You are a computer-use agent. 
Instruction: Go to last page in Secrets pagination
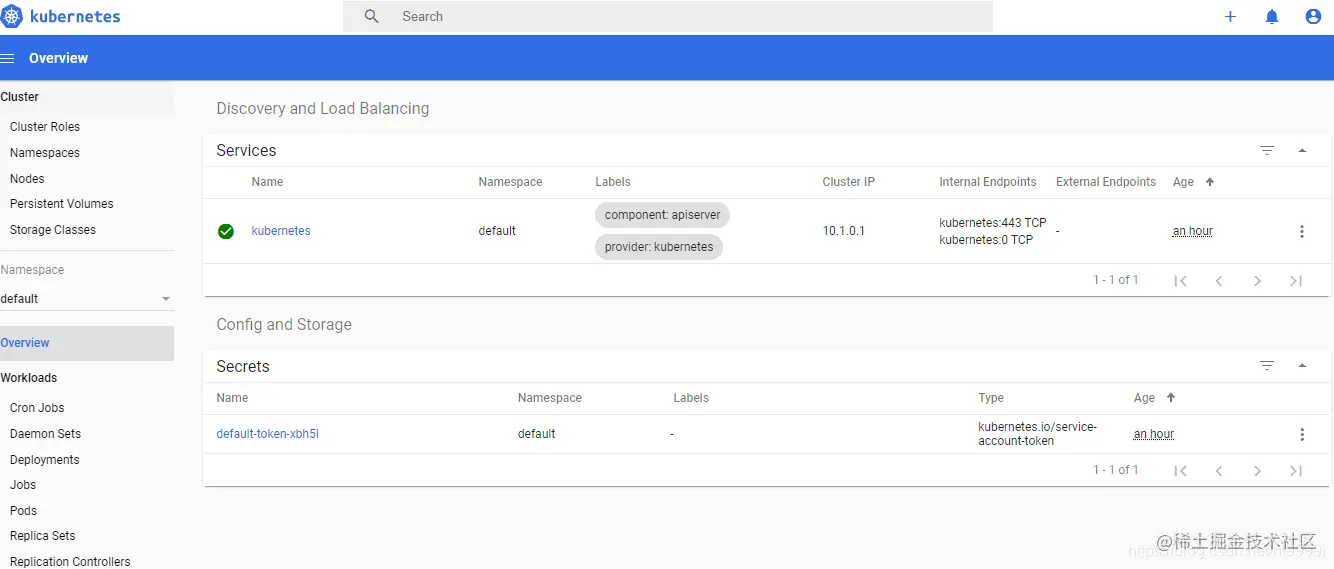coord(1296,471)
